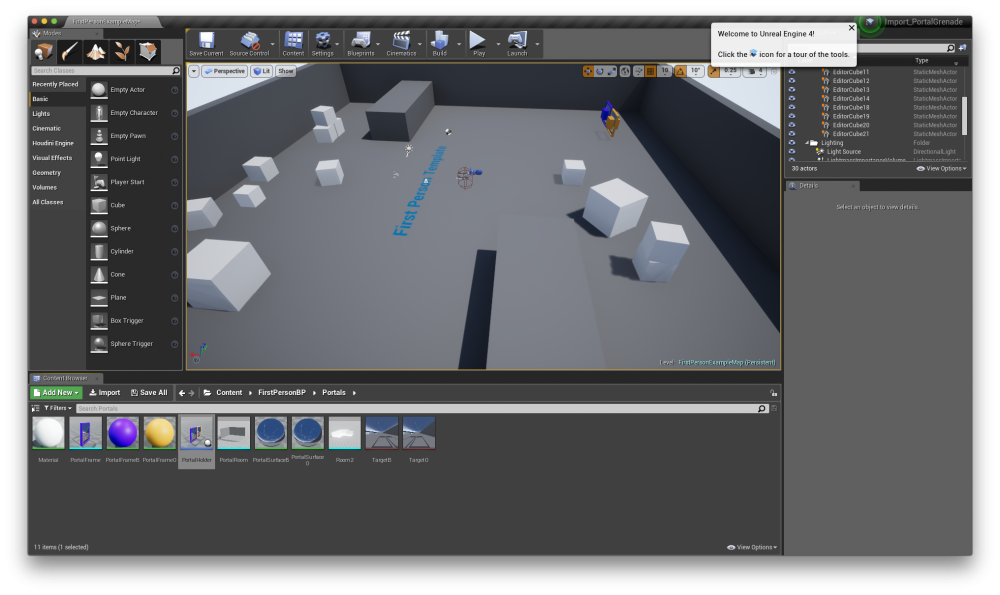Image resolution: width=1000 pixels, height=595 pixels.
Task: Select the Lights category
Action: pos(41,114)
